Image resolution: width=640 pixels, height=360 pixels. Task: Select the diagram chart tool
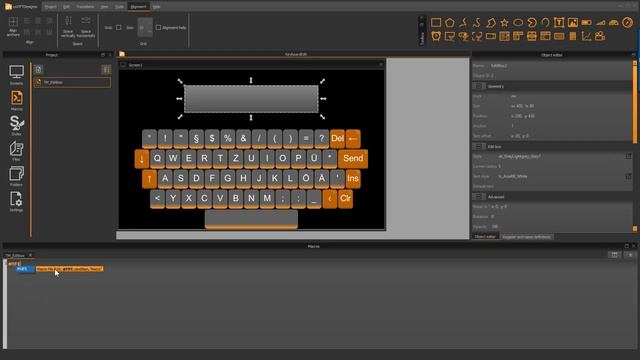click(x=587, y=36)
